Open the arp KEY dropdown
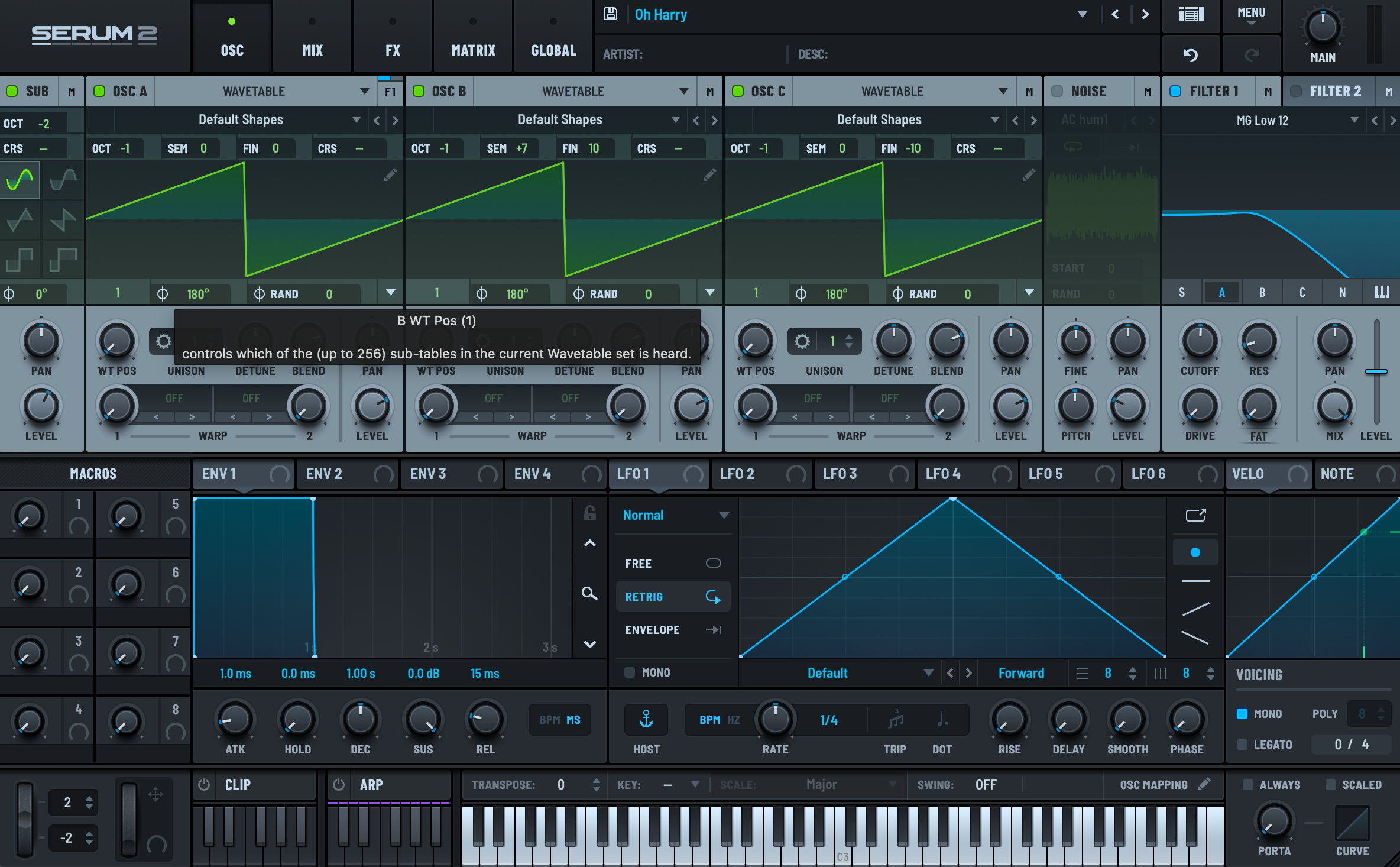Screen dimensions: 1400x867 click(x=695, y=784)
